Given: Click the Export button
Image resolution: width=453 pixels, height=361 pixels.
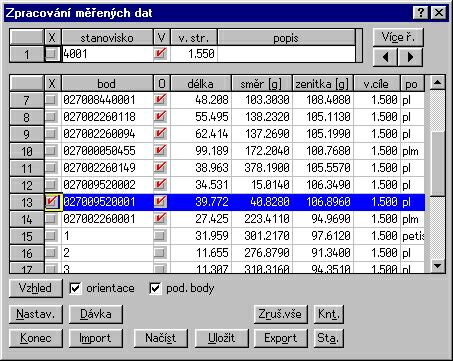Looking at the screenshot, I should click(280, 338).
